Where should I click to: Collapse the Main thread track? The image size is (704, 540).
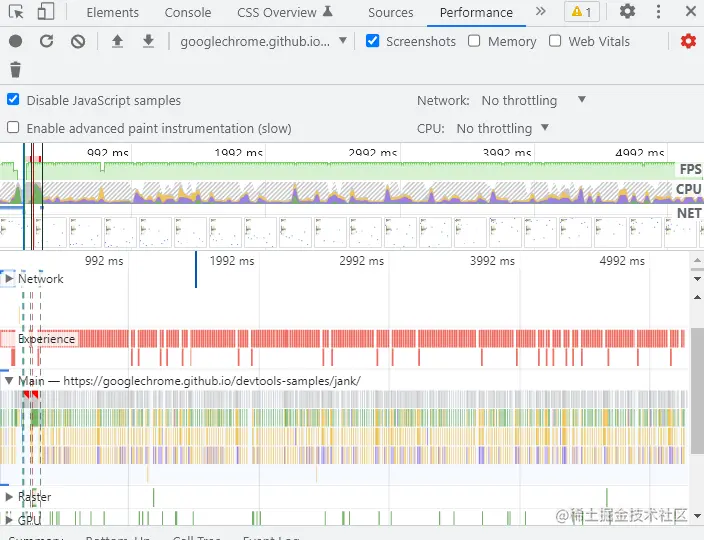(9, 381)
